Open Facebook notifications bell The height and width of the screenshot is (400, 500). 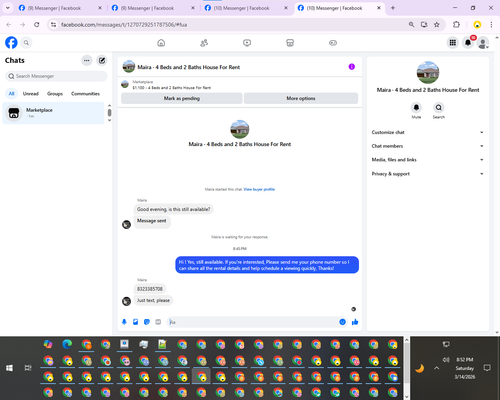468,43
